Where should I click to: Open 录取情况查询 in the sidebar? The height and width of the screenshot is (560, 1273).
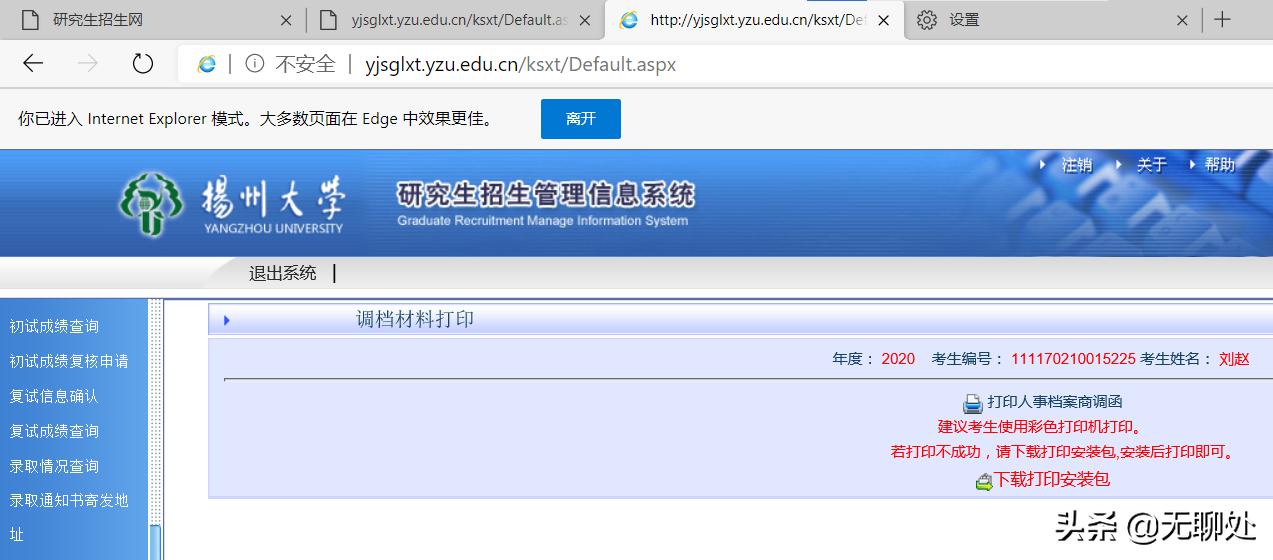(x=54, y=466)
